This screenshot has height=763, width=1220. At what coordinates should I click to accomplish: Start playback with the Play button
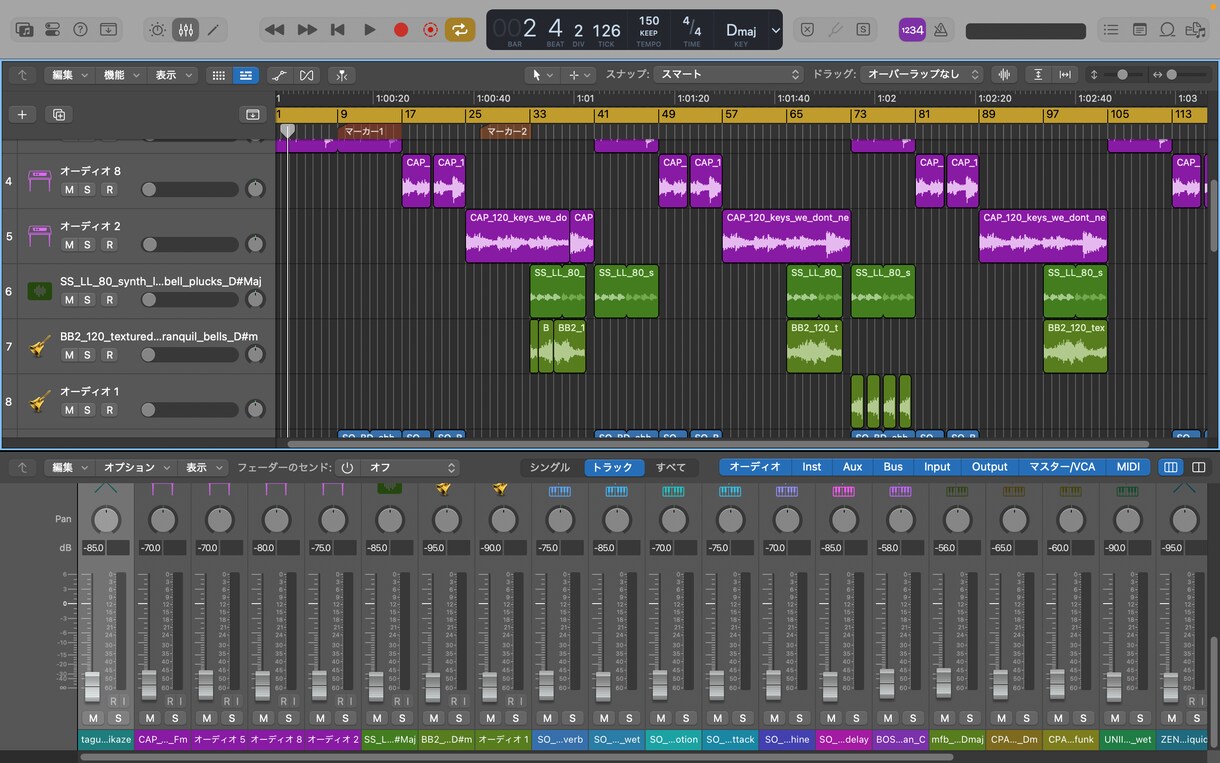click(369, 30)
